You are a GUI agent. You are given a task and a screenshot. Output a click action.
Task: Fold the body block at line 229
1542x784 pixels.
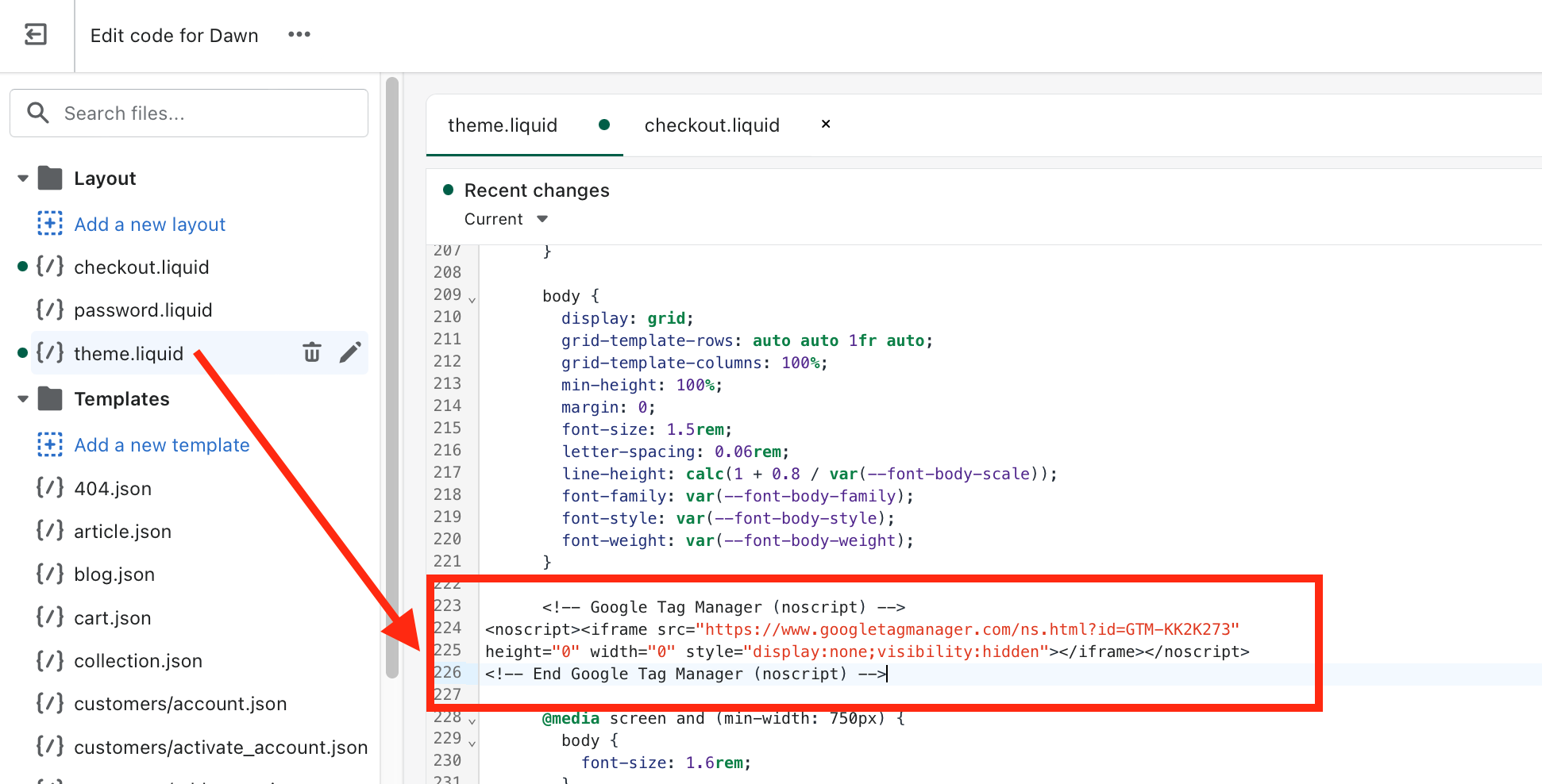pyautogui.click(x=472, y=744)
